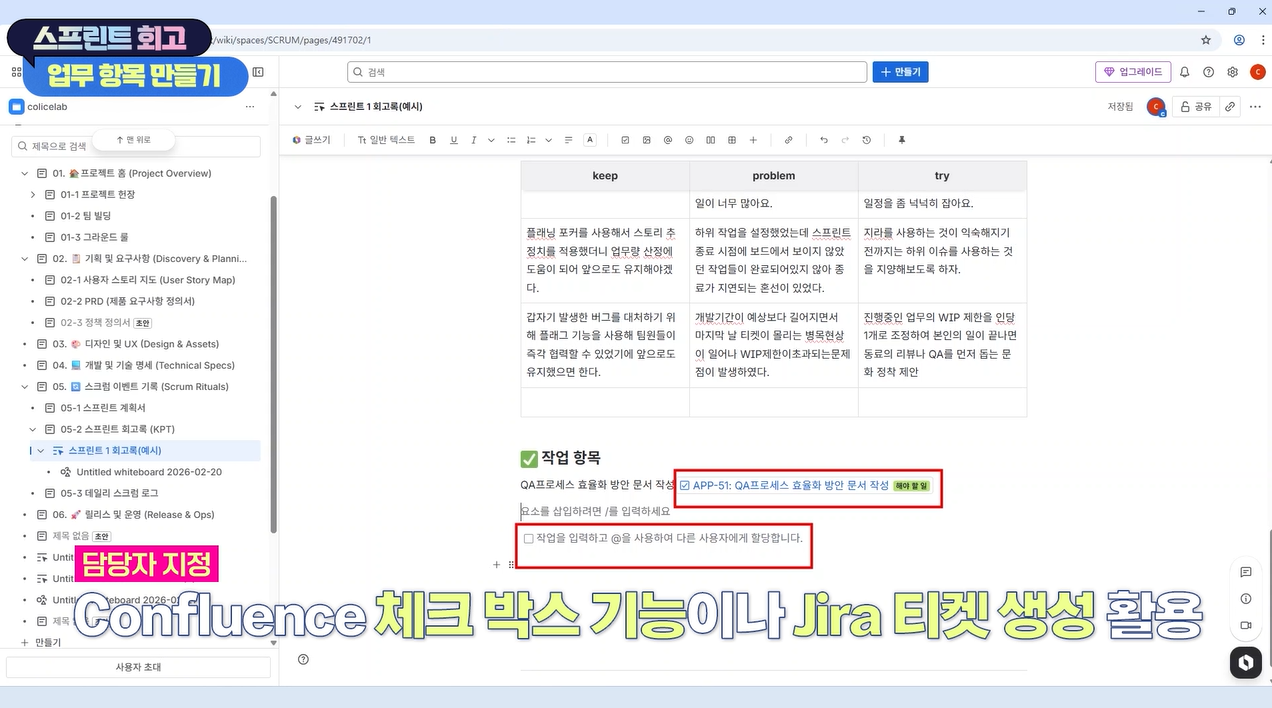Open page more actions menu

tap(1253, 106)
